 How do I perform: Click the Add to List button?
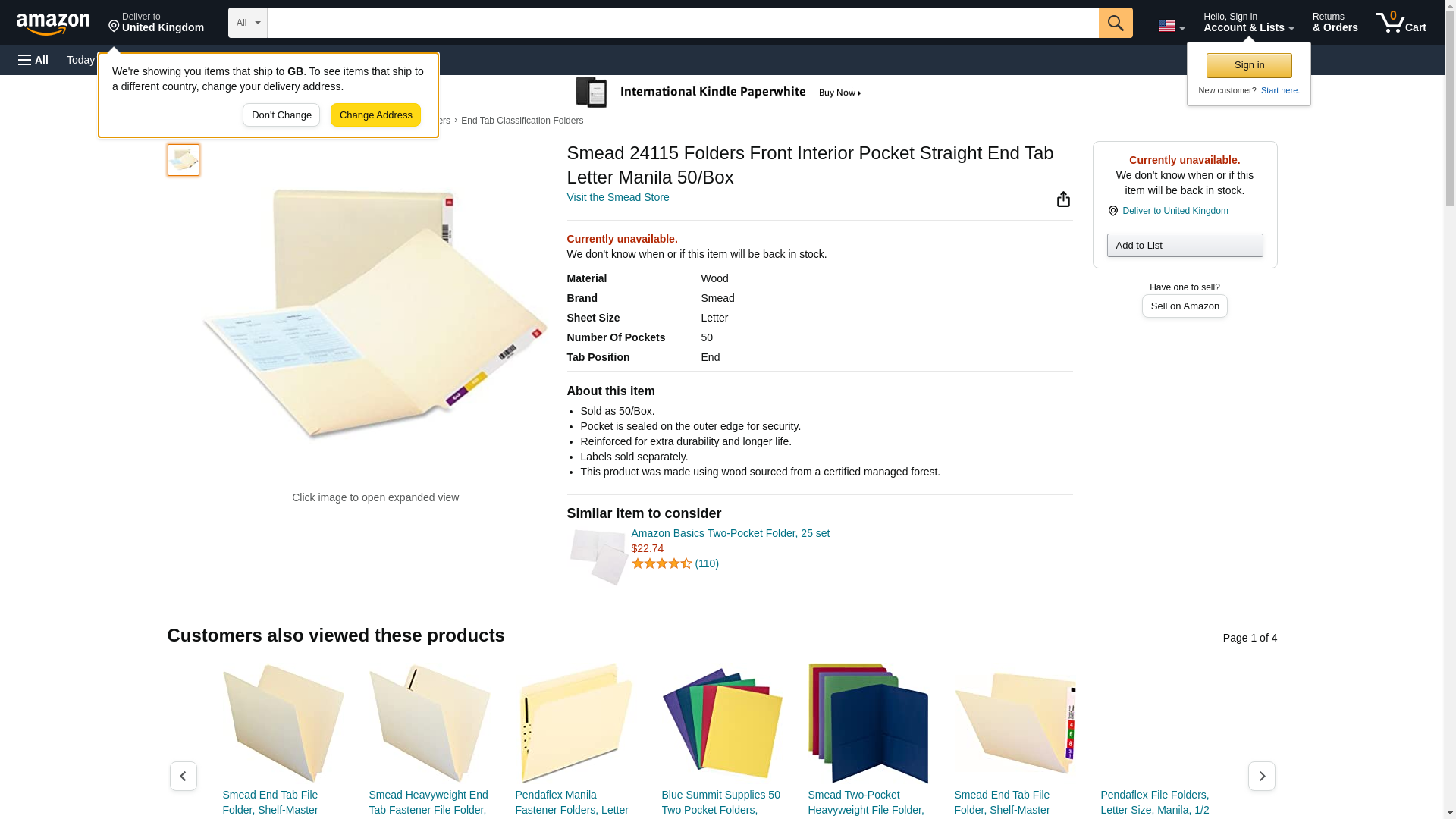[1185, 245]
